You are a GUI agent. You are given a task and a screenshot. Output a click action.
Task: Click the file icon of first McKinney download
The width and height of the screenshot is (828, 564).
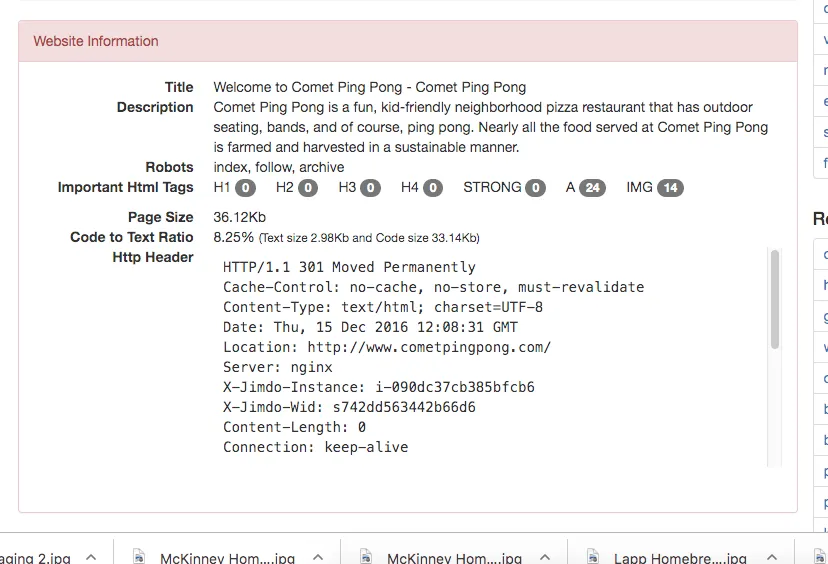(139, 557)
